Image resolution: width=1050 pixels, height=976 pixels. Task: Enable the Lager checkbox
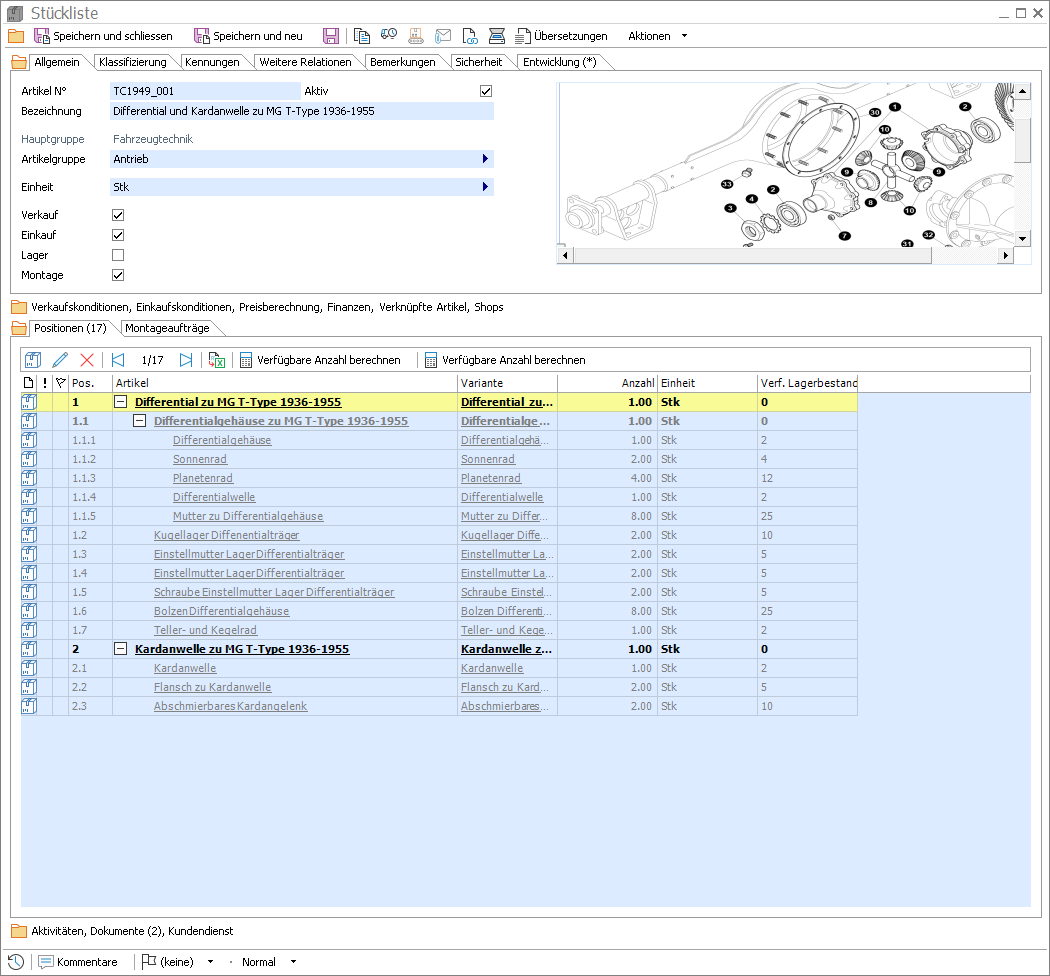118,255
